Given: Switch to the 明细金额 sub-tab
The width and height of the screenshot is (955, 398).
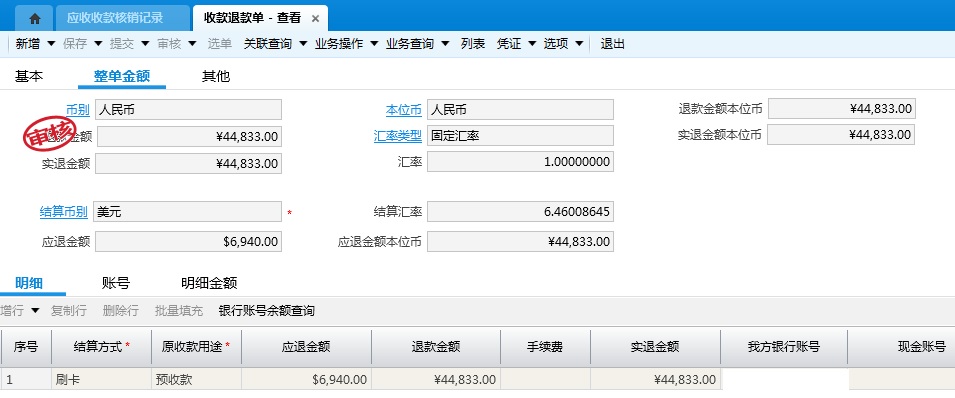Looking at the screenshot, I should tap(209, 283).
